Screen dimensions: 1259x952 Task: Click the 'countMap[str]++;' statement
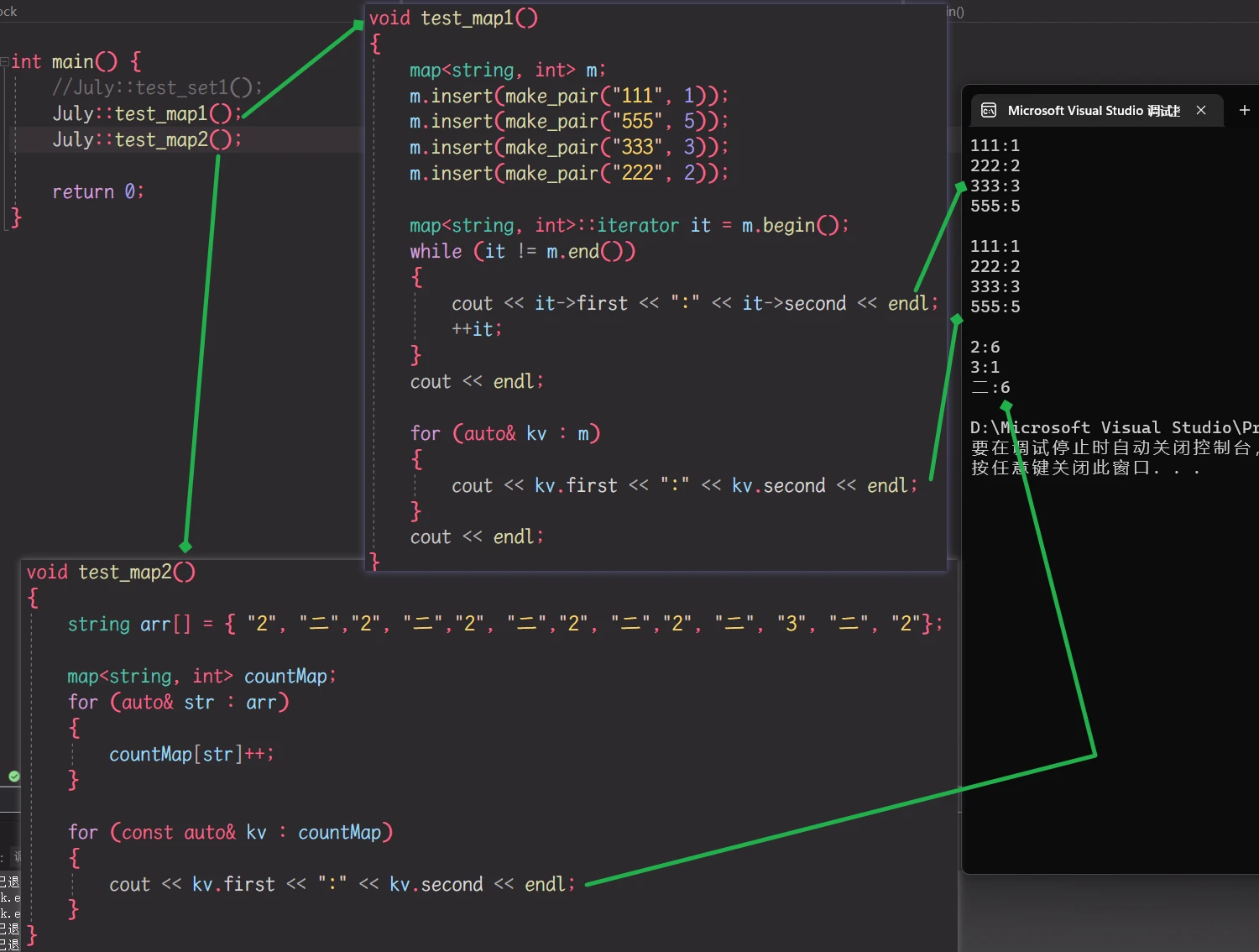(191, 754)
